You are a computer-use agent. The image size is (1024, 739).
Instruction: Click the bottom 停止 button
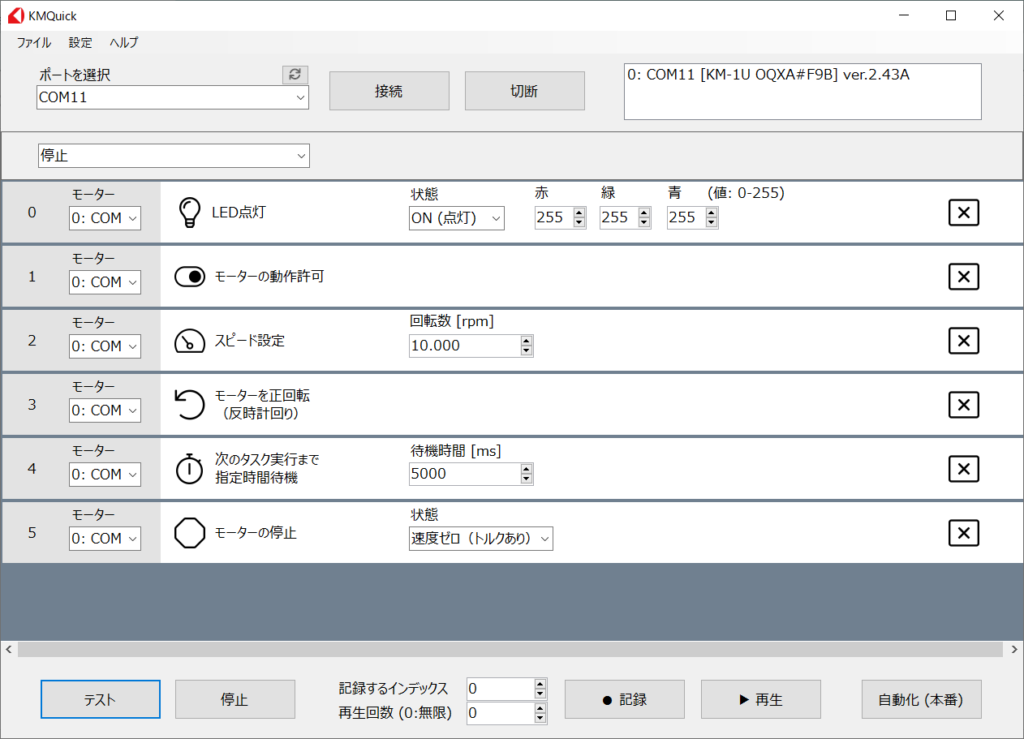235,699
